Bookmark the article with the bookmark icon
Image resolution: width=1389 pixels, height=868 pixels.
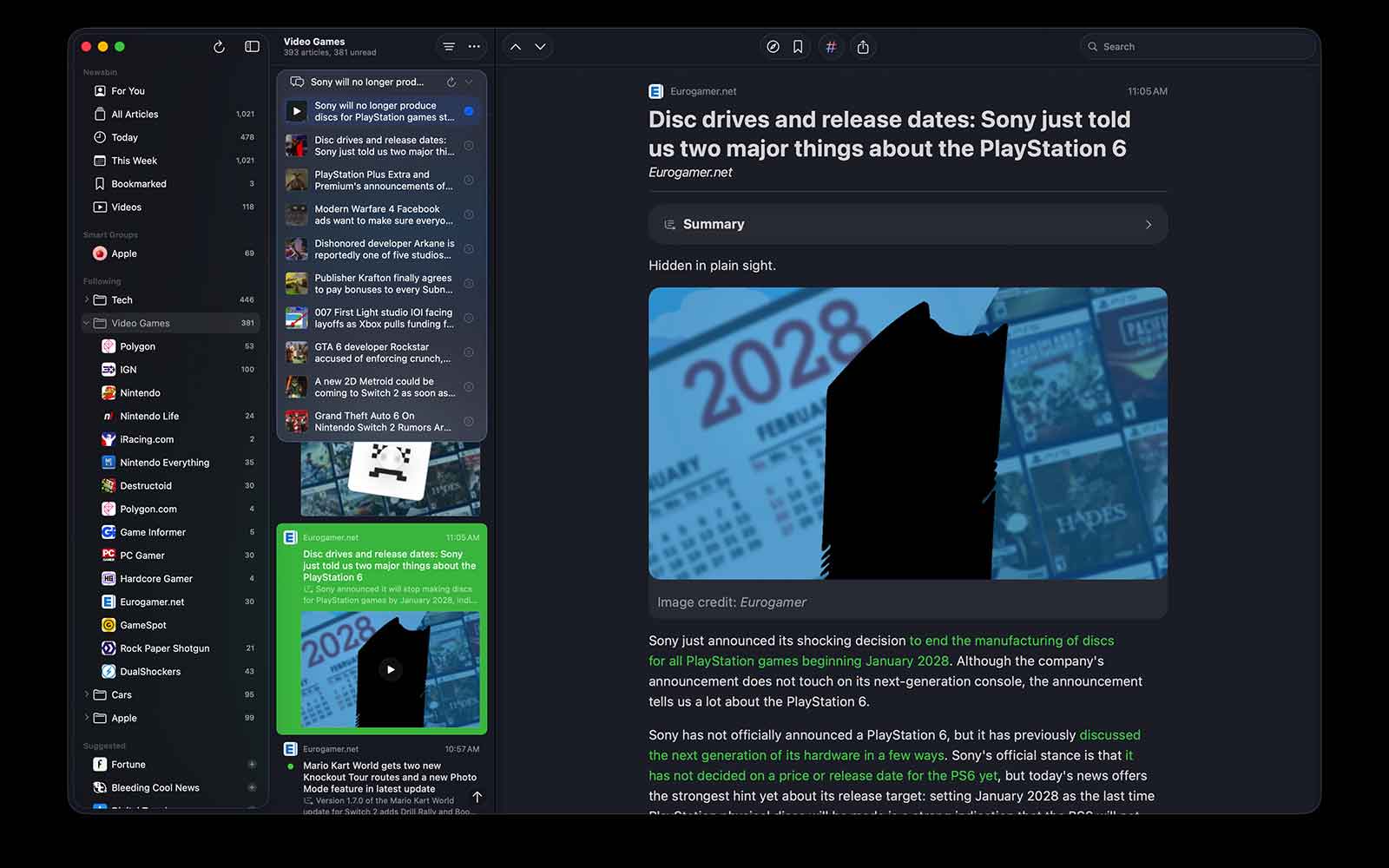(x=798, y=47)
